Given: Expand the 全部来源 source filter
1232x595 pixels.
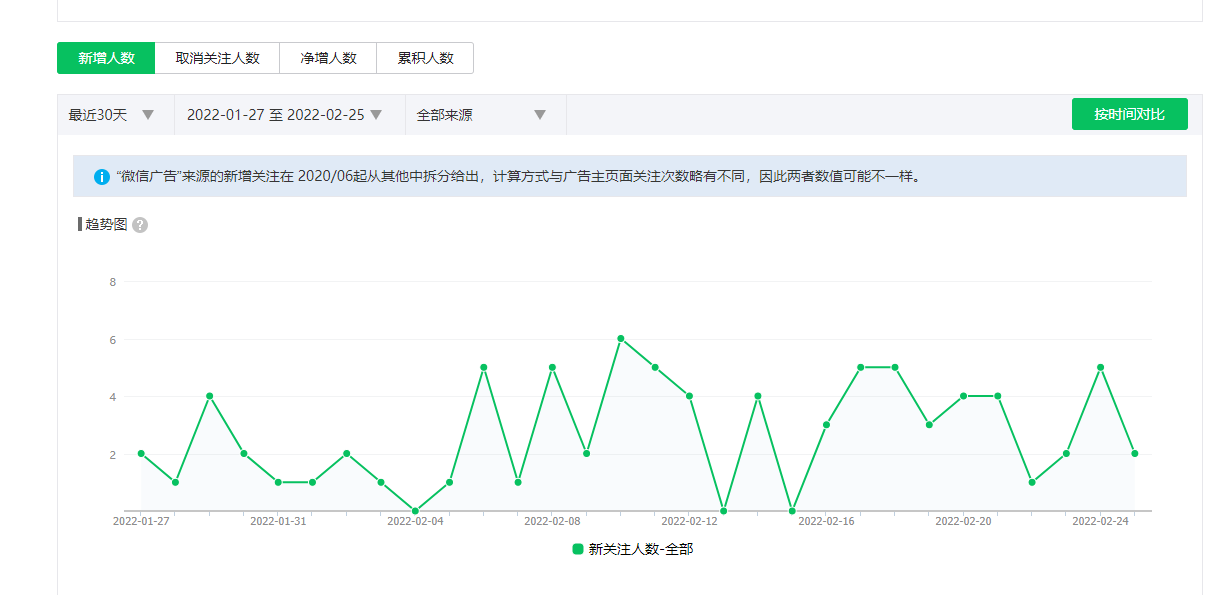Looking at the screenshot, I should (481, 115).
